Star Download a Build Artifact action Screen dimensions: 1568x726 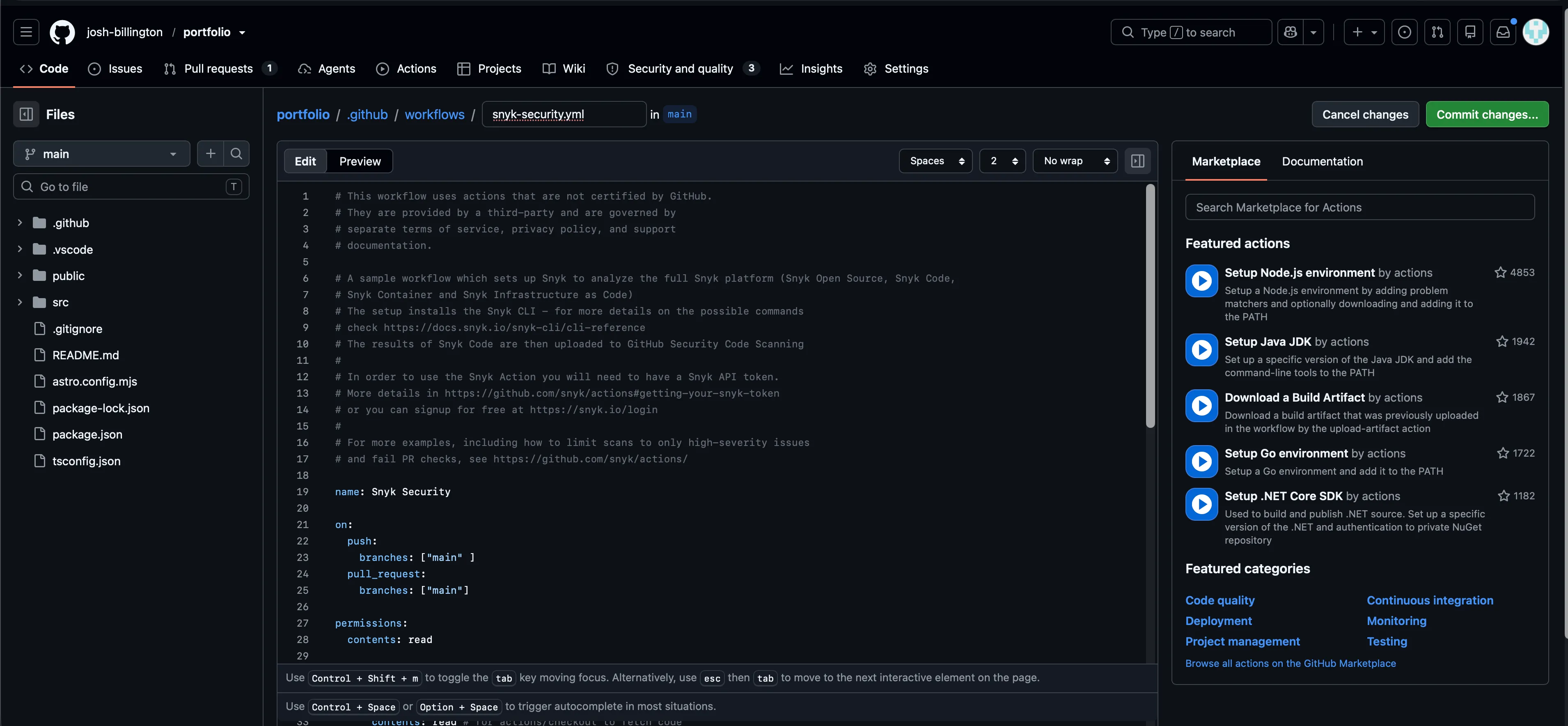coord(1502,398)
